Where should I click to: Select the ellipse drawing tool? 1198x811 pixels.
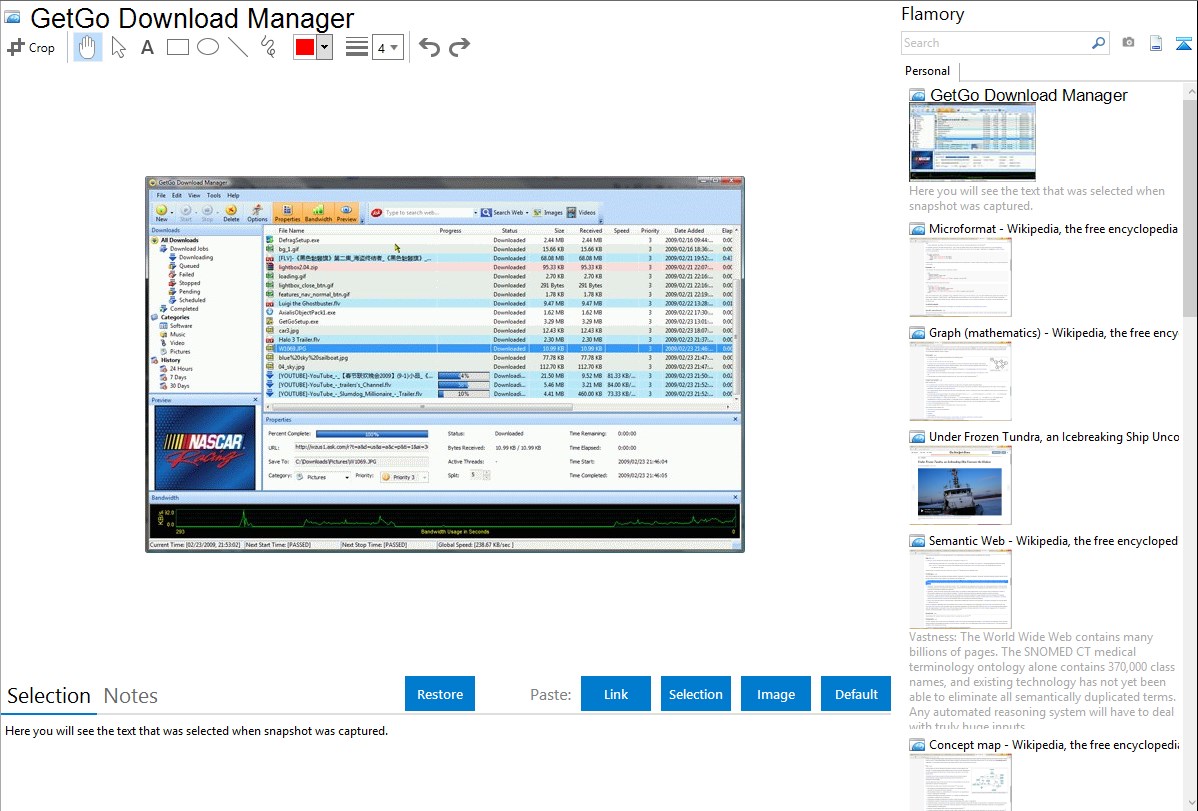[x=208, y=47]
